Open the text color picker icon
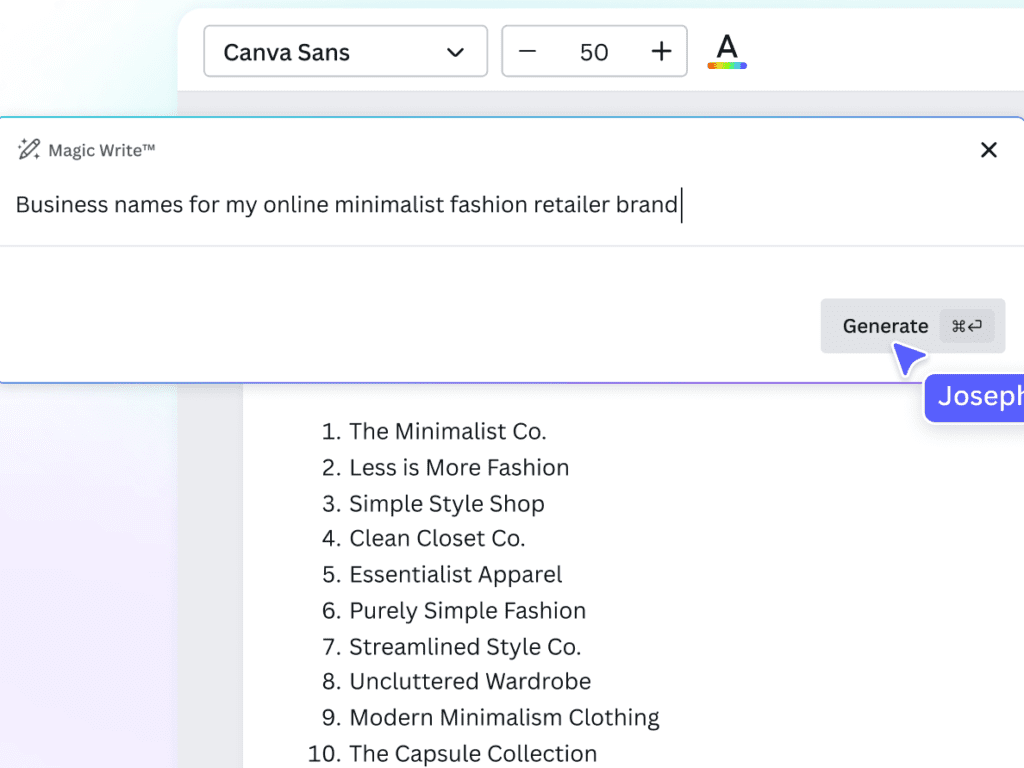 [727, 51]
